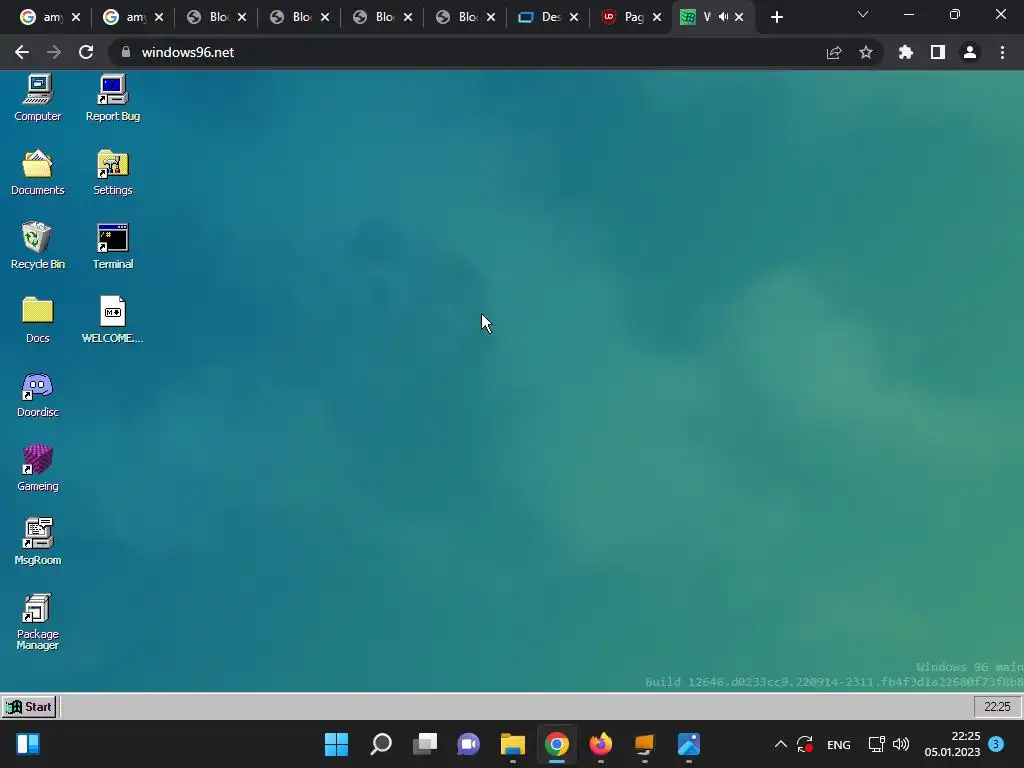Mute the Windows 96 tab audio icon
Viewport: 1024px width, 768px height.
click(x=724, y=17)
